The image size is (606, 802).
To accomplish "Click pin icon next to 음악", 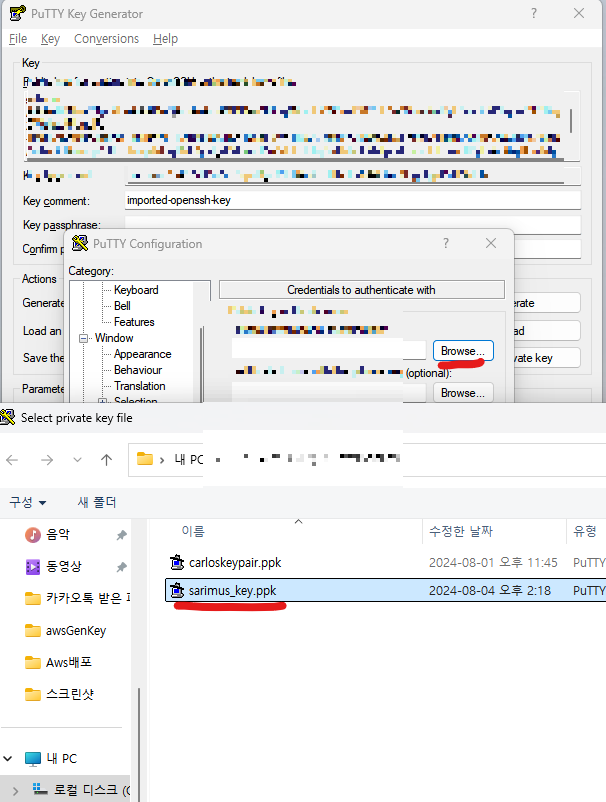I will point(121,535).
